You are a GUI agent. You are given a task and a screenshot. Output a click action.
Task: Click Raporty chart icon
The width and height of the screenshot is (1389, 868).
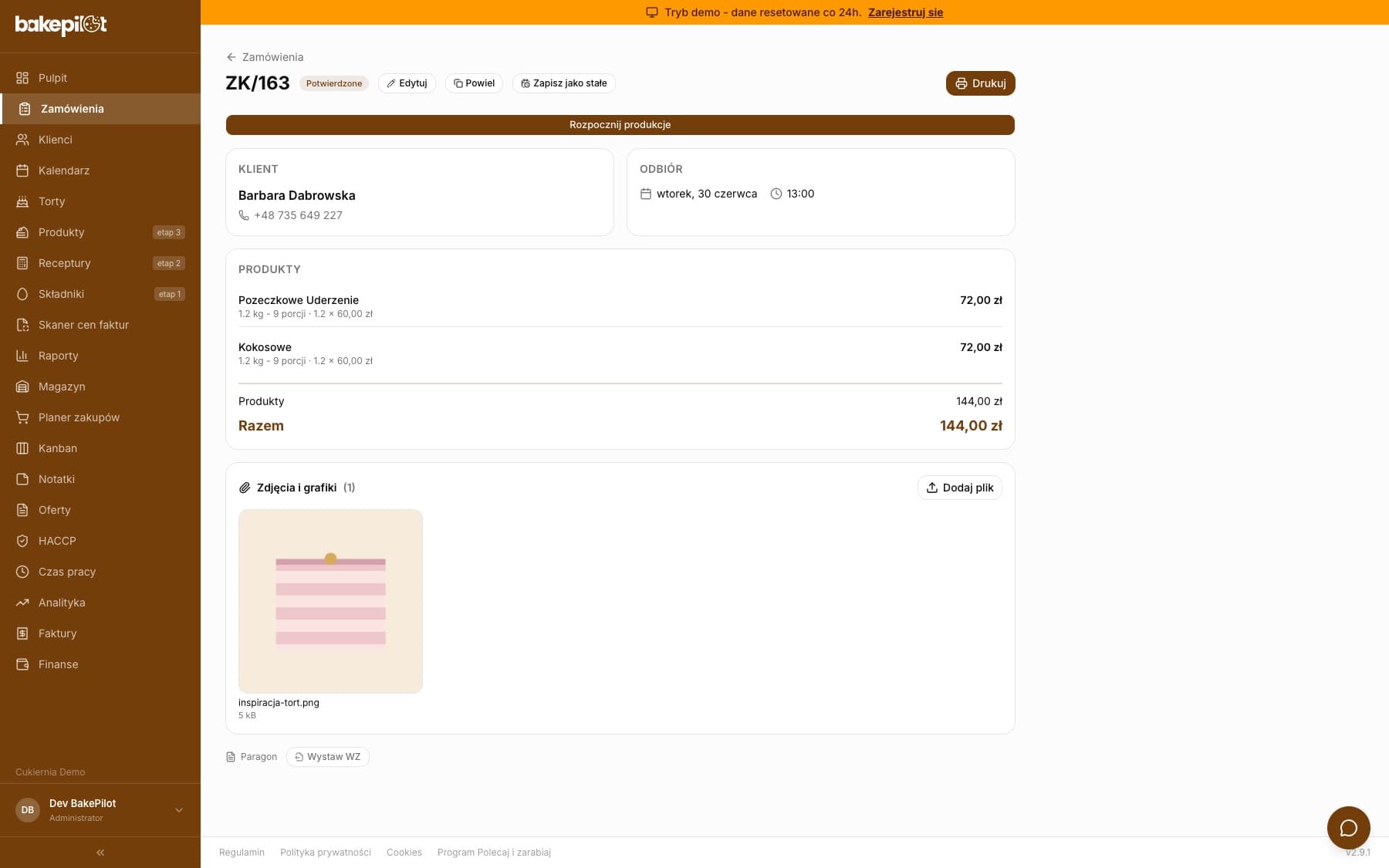click(x=22, y=356)
